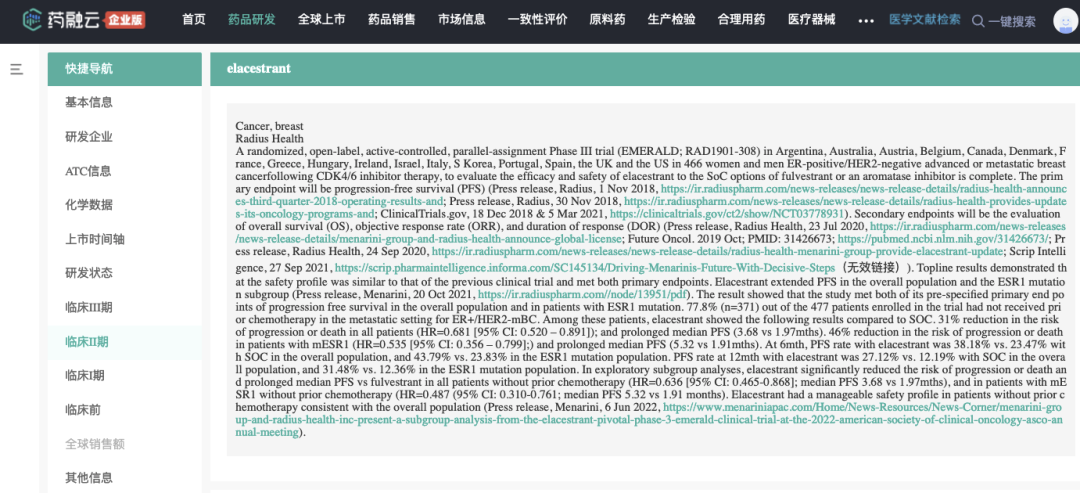Open menarini-group-provide-elacestrant-update link
Image resolution: width=1080 pixels, height=493 pixels.
716,251
